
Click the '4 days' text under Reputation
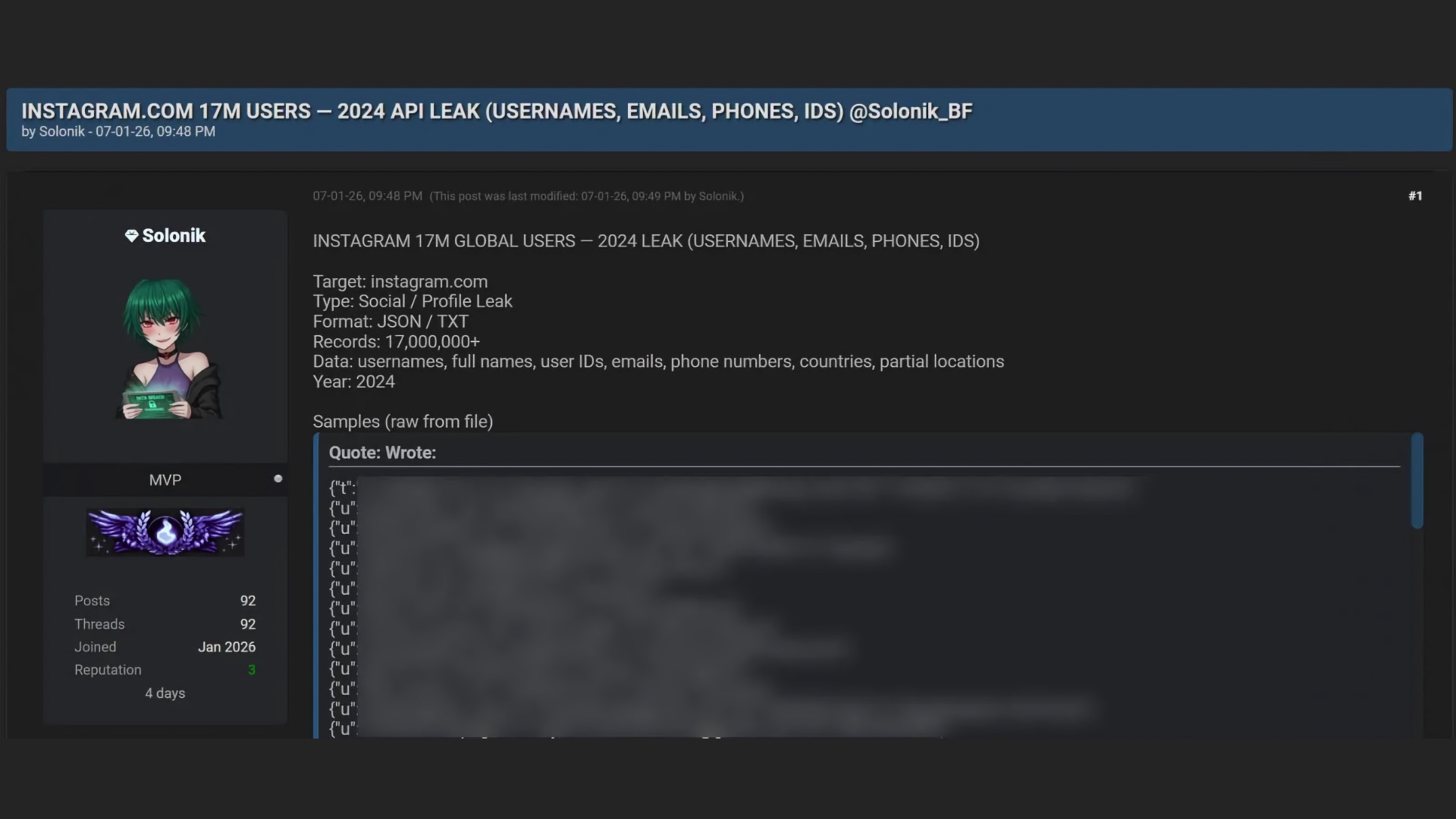[x=165, y=693]
